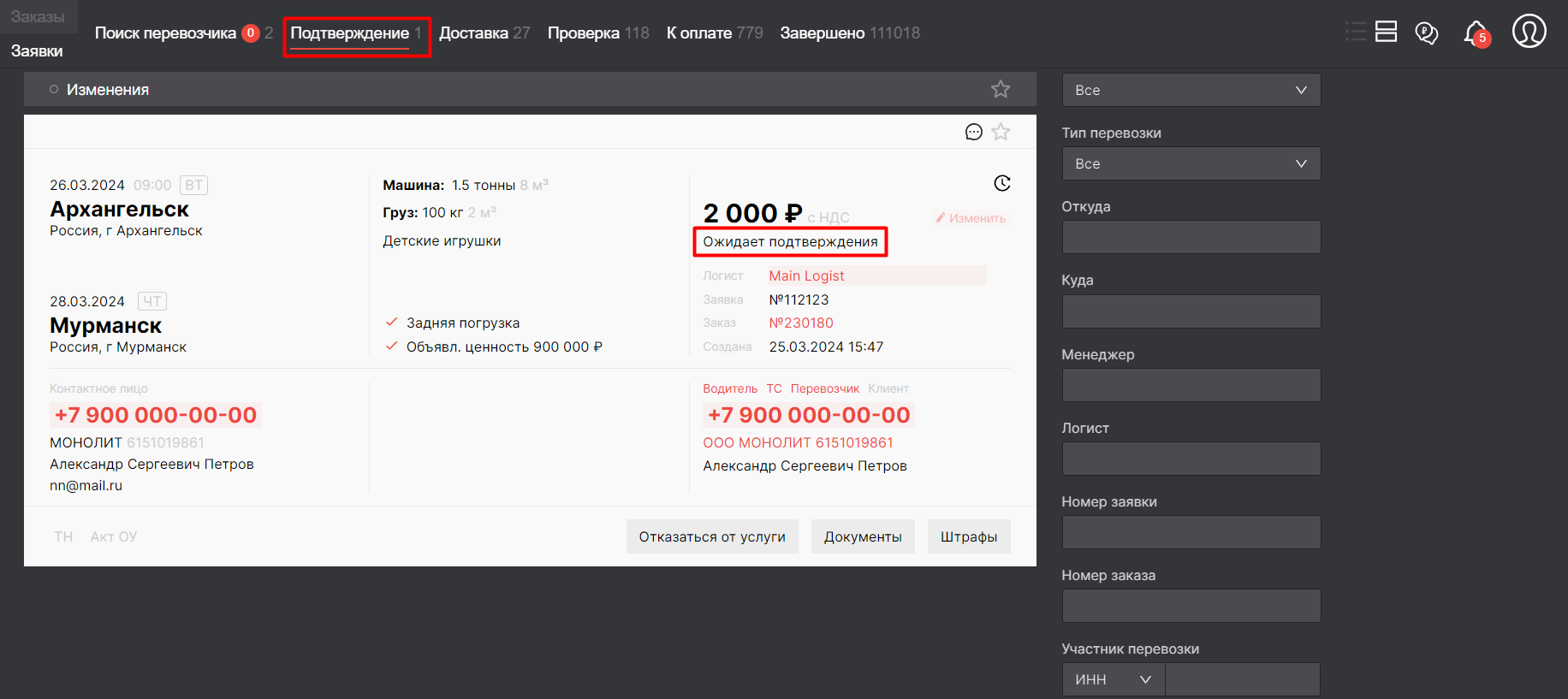The height and width of the screenshot is (699, 1568).
Task: Star the Изменения bar
Action: click(1001, 89)
